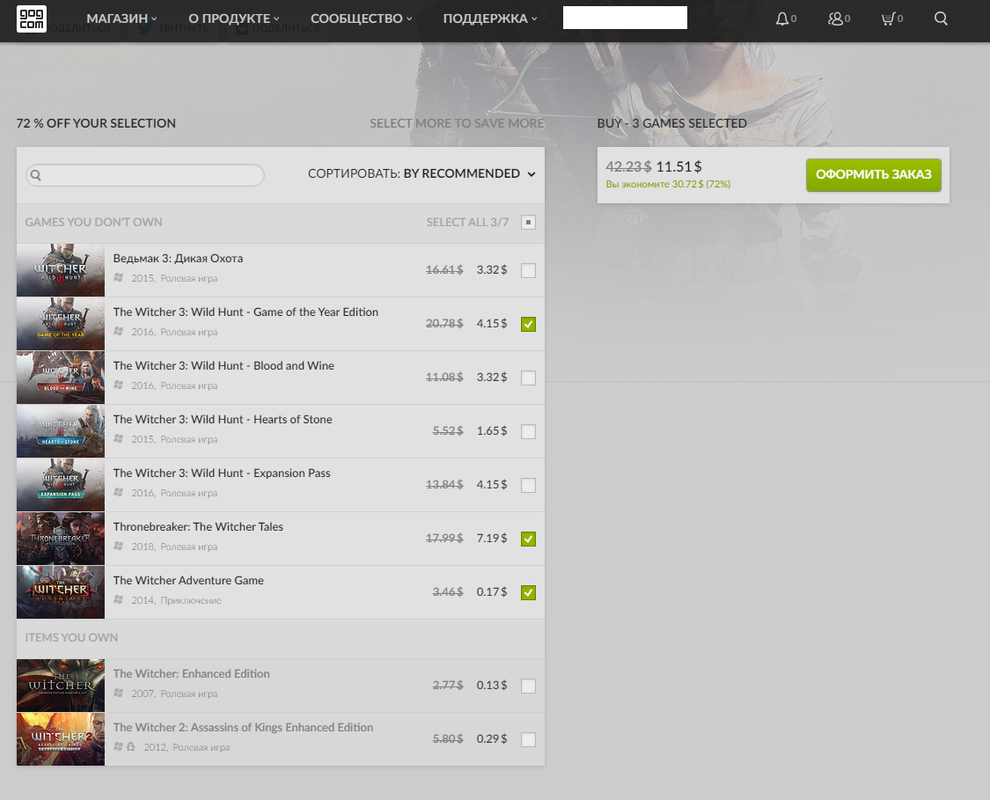Check The Witcher 2 Assassins of Kings checkbox
The width and height of the screenshot is (990, 800).
pos(528,739)
